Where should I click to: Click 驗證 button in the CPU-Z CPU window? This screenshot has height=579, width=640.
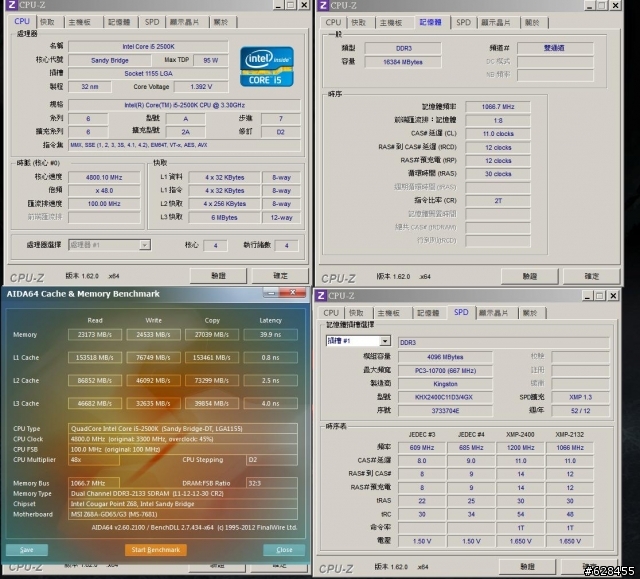coord(218,276)
